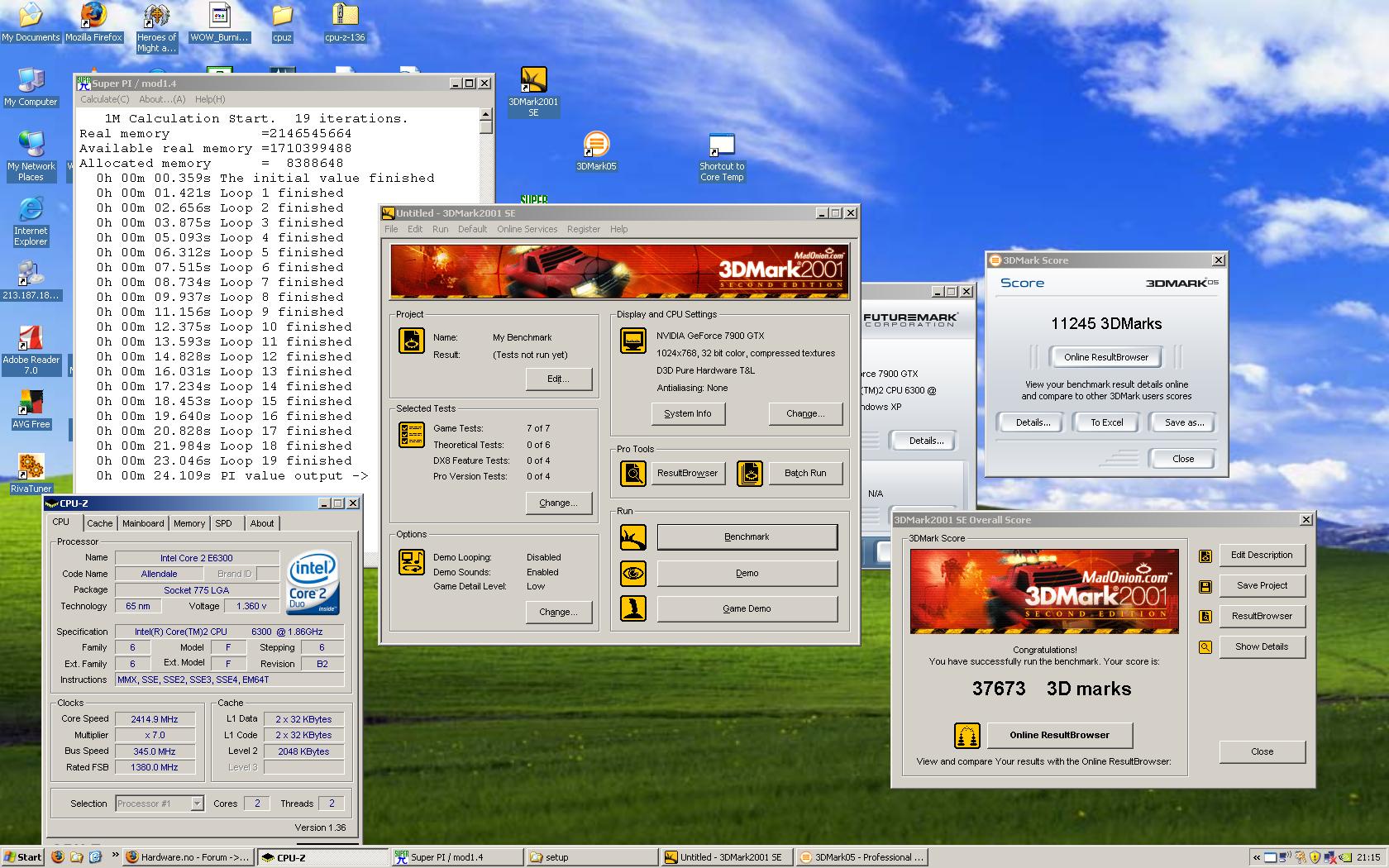Screen dimensions: 1389x868
Task: Open the 213.187.18... network shortcut
Action: [31, 281]
